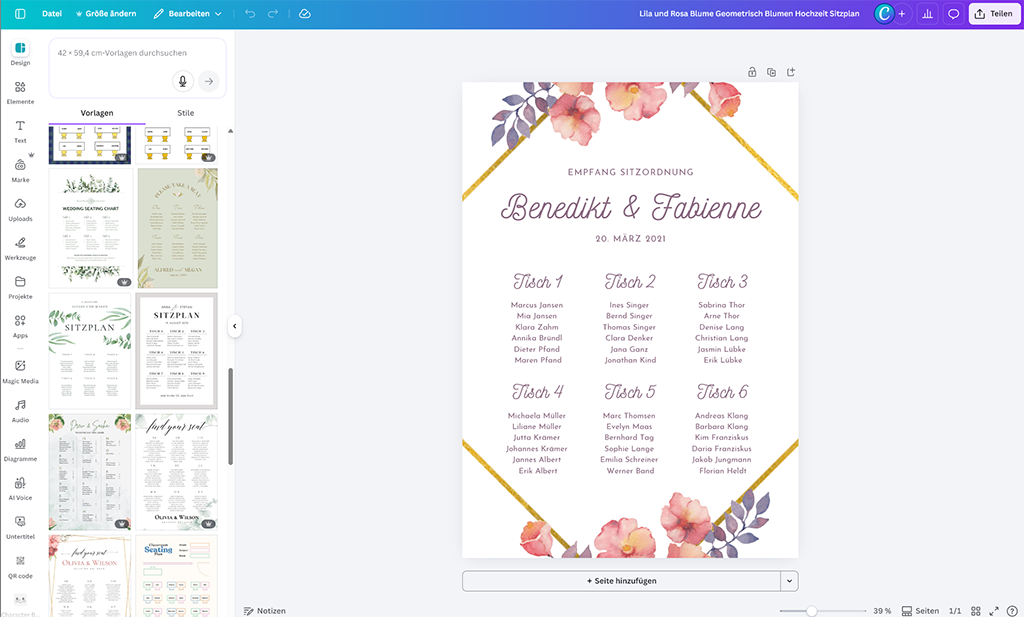This screenshot has width=1024, height=617.
Task: Open the Seiten pages view
Action: pos(920,610)
